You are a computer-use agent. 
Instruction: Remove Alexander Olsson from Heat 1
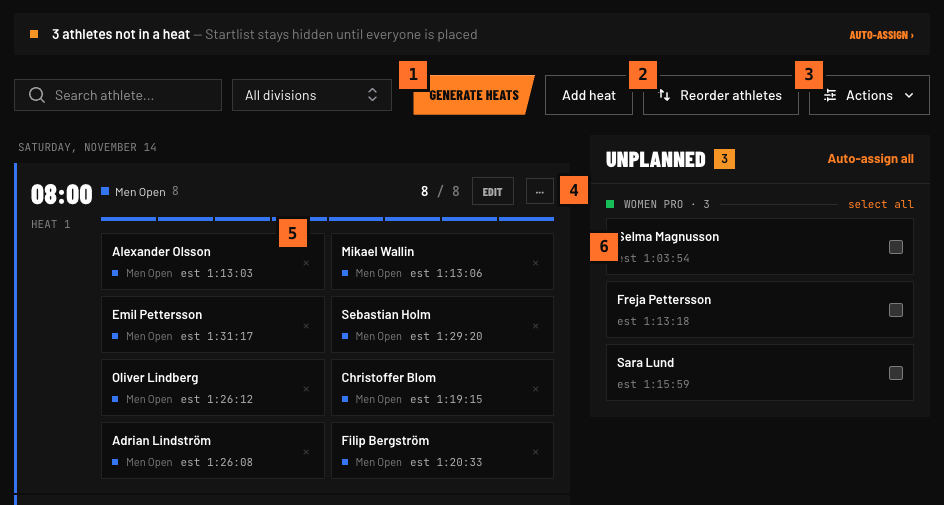point(306,263)
